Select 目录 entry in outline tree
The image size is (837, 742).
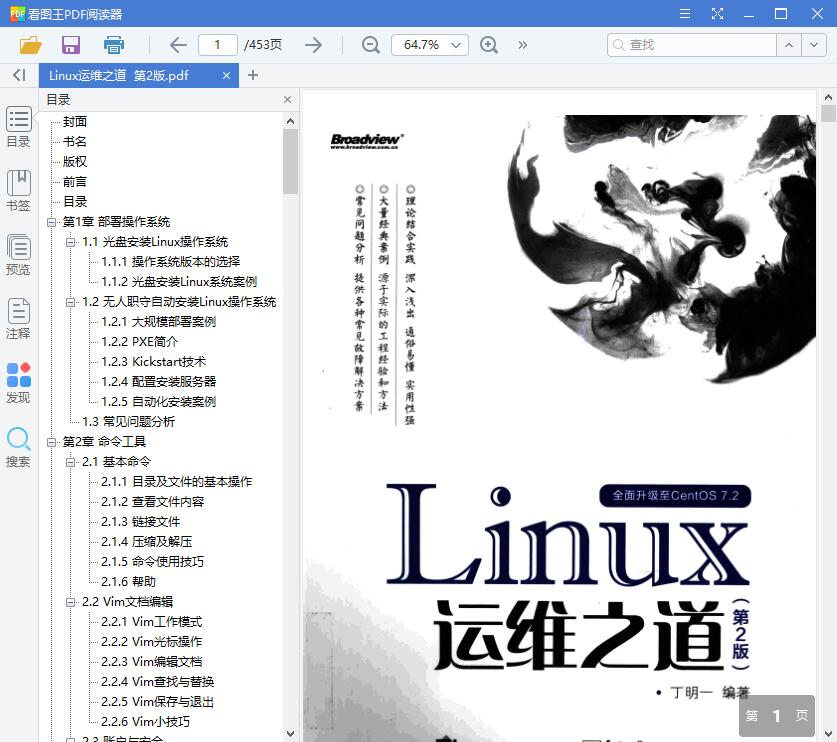(x=75, y=202)
